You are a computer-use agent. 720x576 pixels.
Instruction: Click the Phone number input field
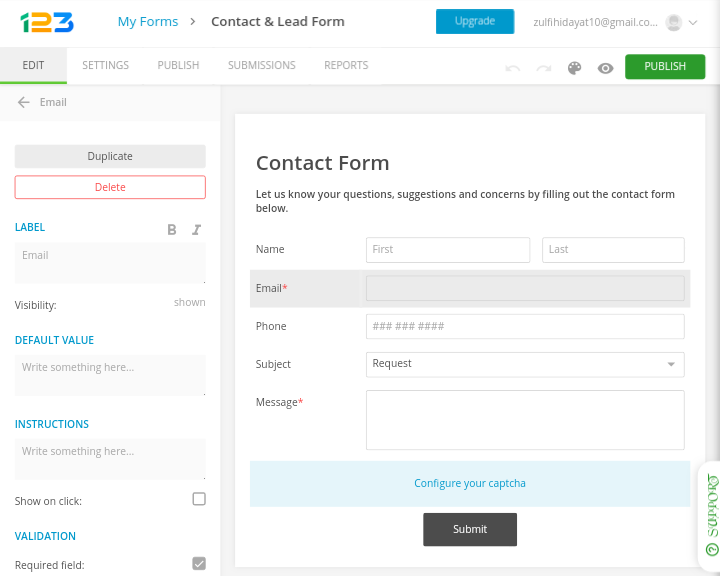tap(525, 327)
